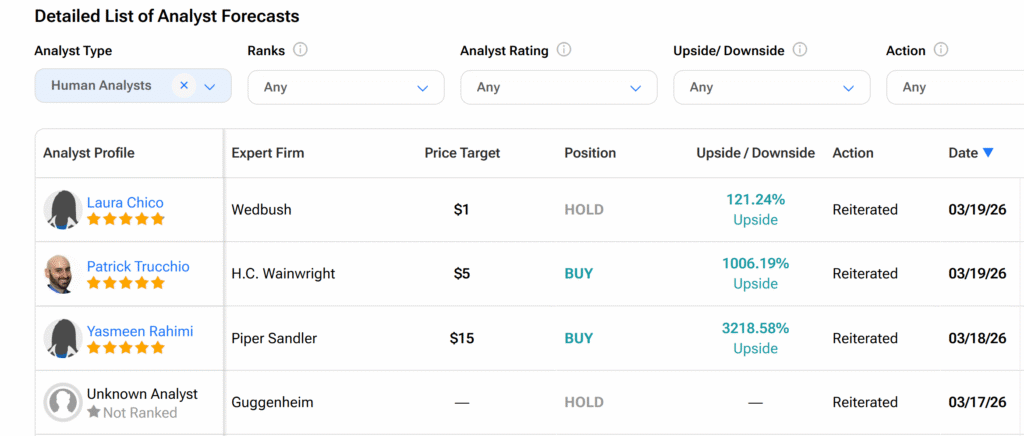
Task: Remove the Human Analysts filter tag
Action: pos(184,86)
